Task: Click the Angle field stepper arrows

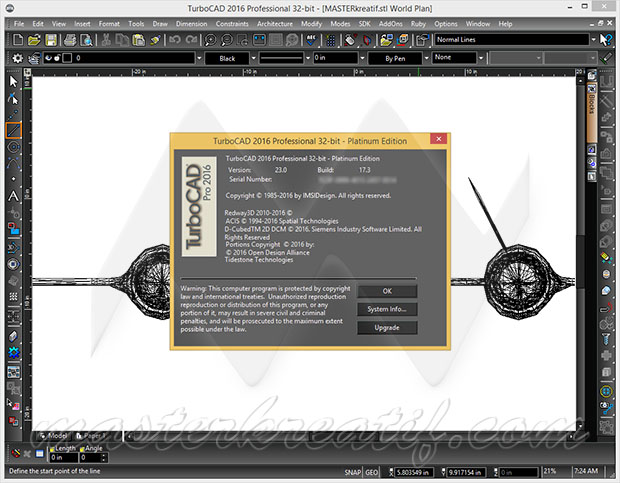Action: coord(104,458)
